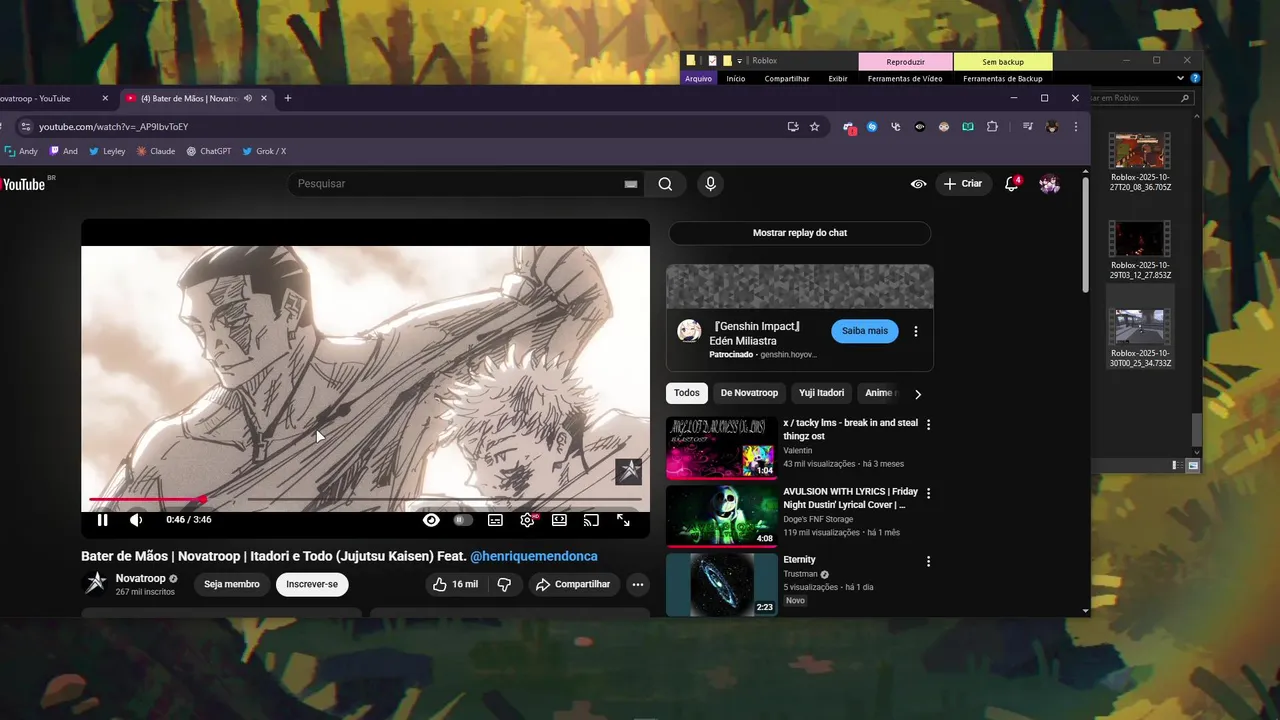Open a new browser tab with plus

pos(288,98)
